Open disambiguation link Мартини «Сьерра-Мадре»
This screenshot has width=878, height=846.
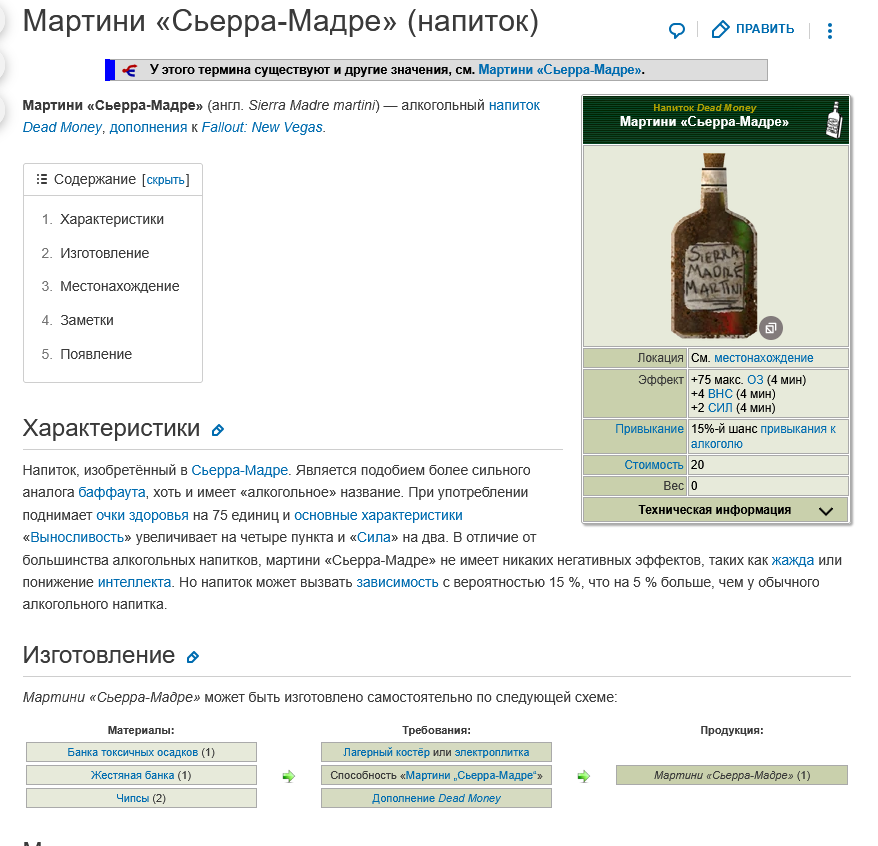pos(559,70)
